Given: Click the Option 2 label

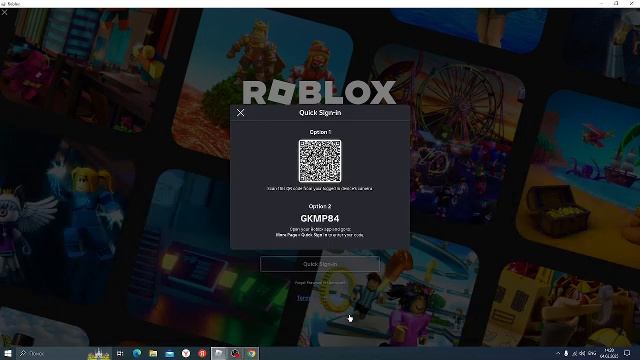Looking at the screenshot, I should [x=320, y=206].
